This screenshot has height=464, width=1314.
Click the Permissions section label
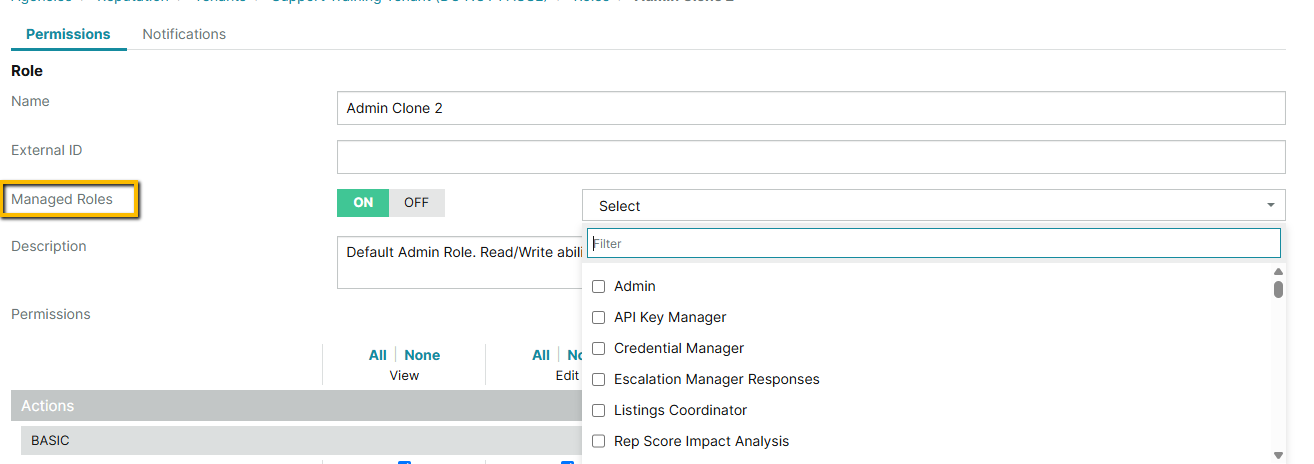(51, 314)
